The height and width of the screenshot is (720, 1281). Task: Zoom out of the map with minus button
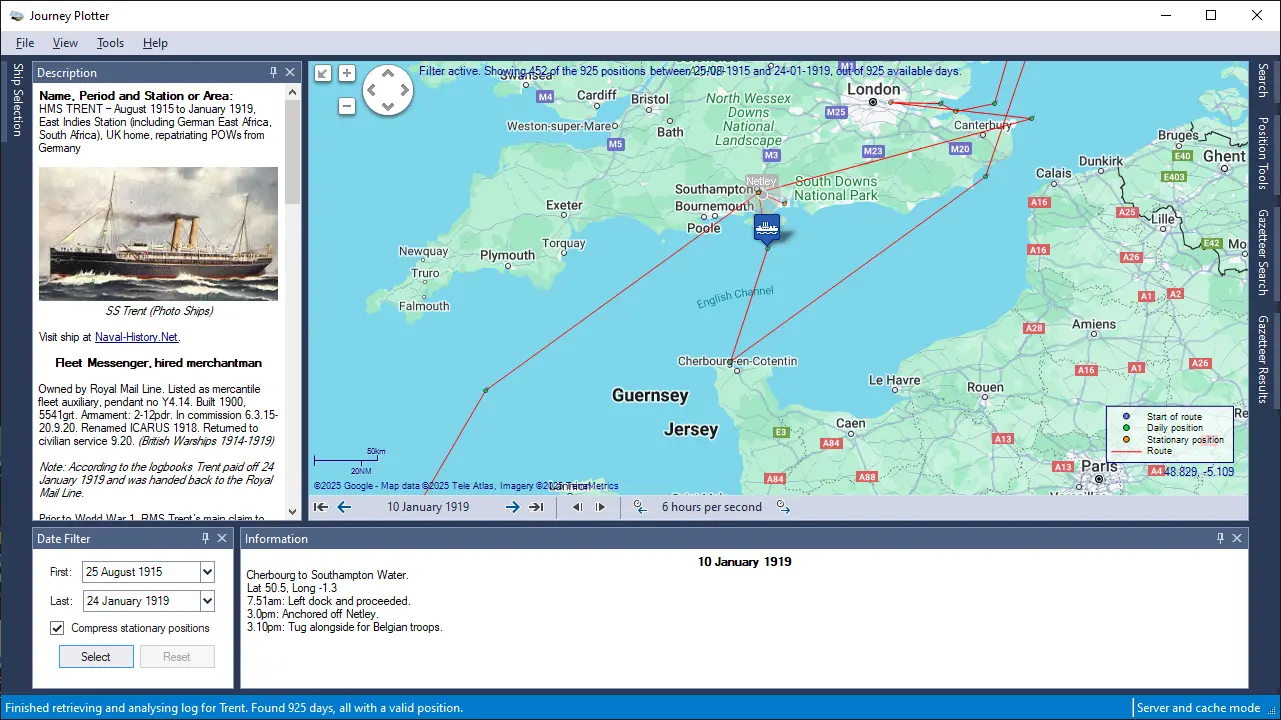coord(347,106)
